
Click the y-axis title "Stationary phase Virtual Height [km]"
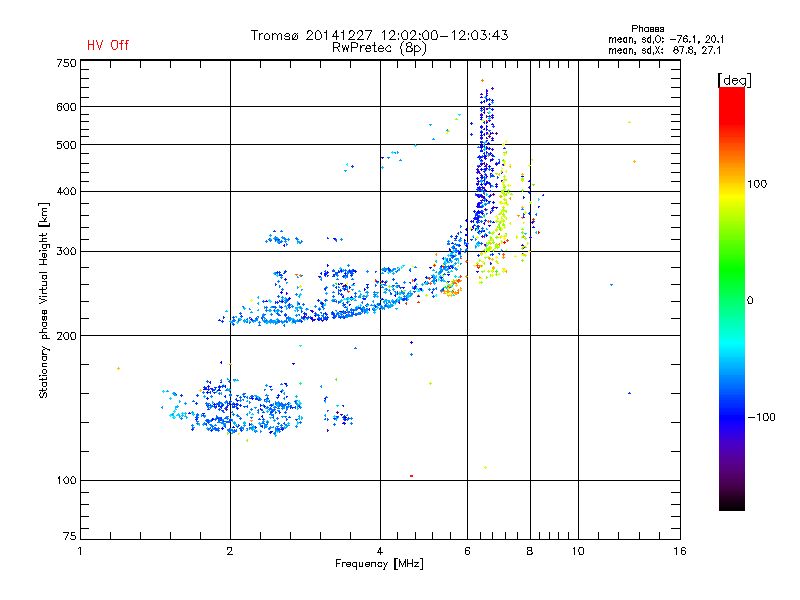click(x=44, y=300)
